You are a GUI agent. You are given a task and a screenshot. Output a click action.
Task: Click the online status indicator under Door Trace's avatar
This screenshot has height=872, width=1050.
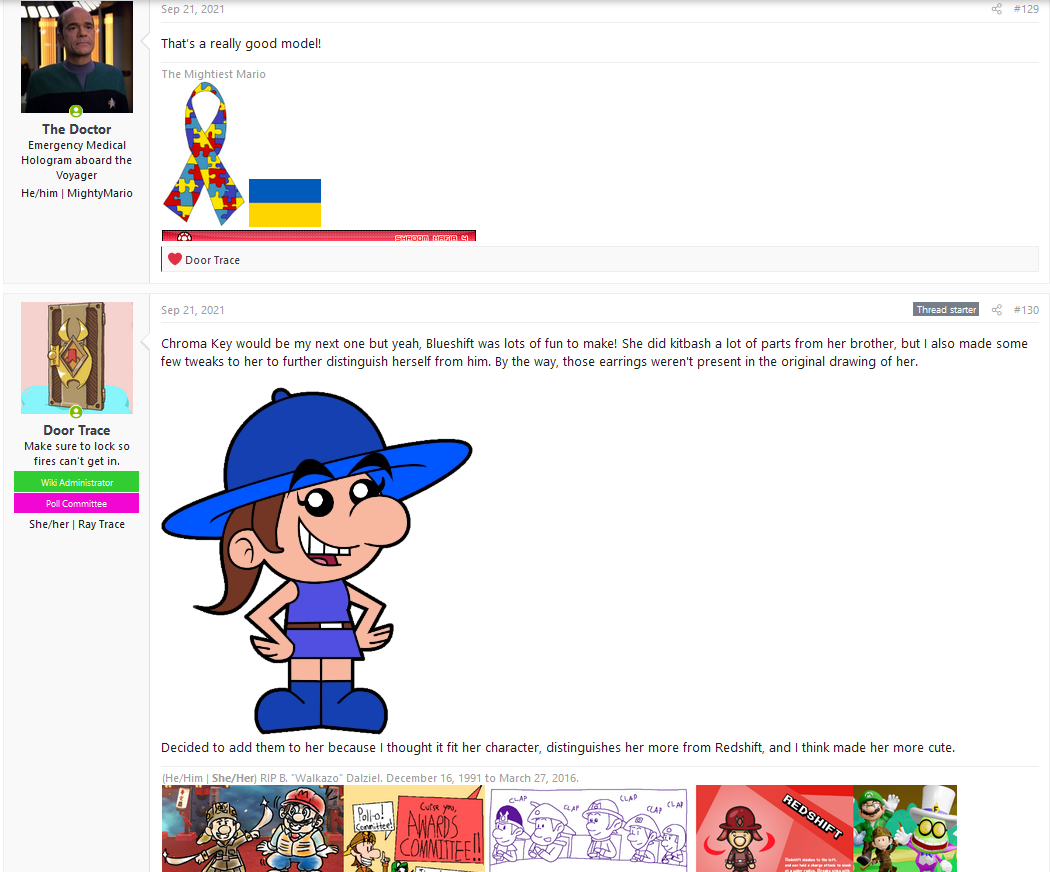tap(76, 412)
